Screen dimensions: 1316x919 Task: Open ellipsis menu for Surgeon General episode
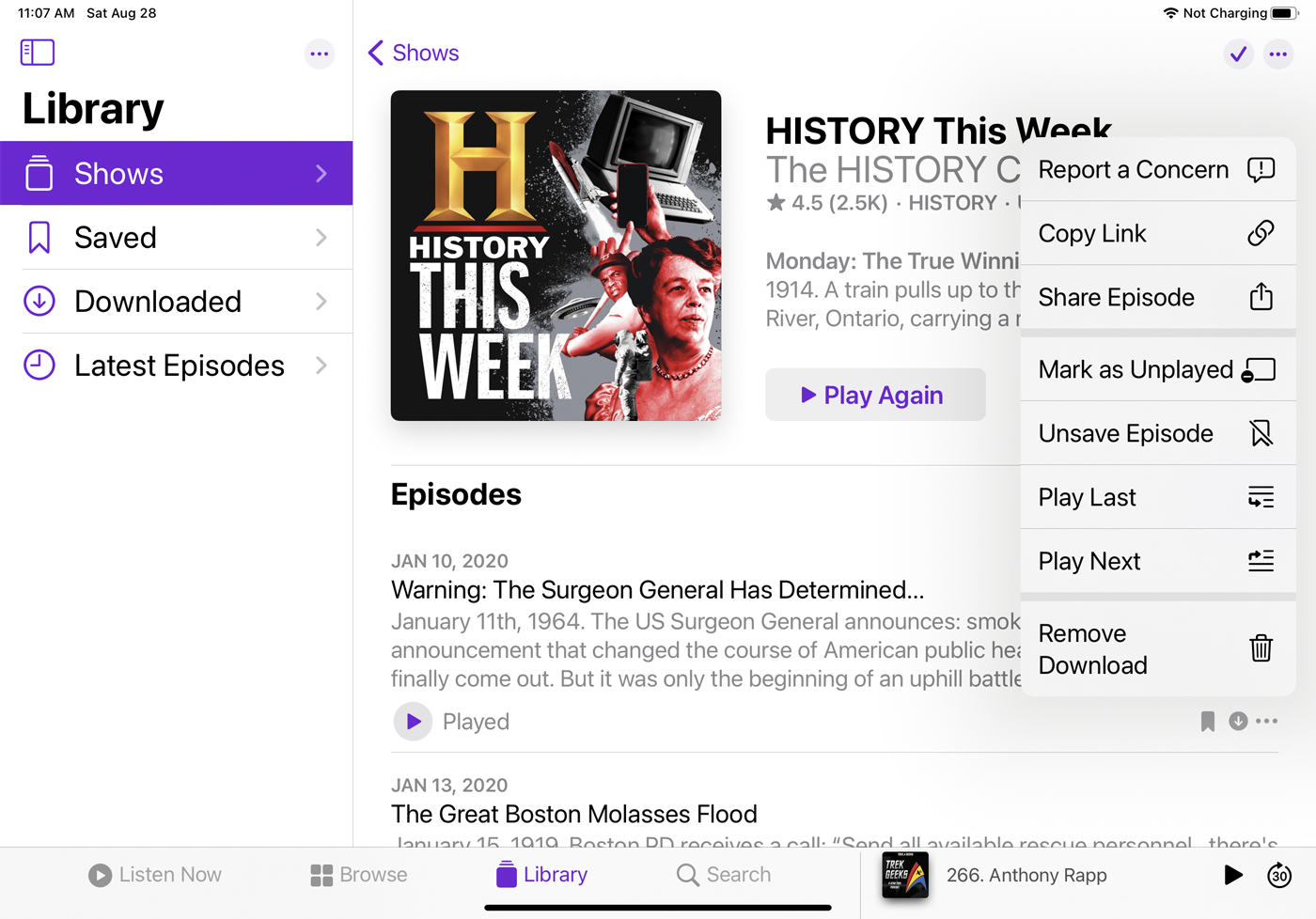[x=1267, y=721]
